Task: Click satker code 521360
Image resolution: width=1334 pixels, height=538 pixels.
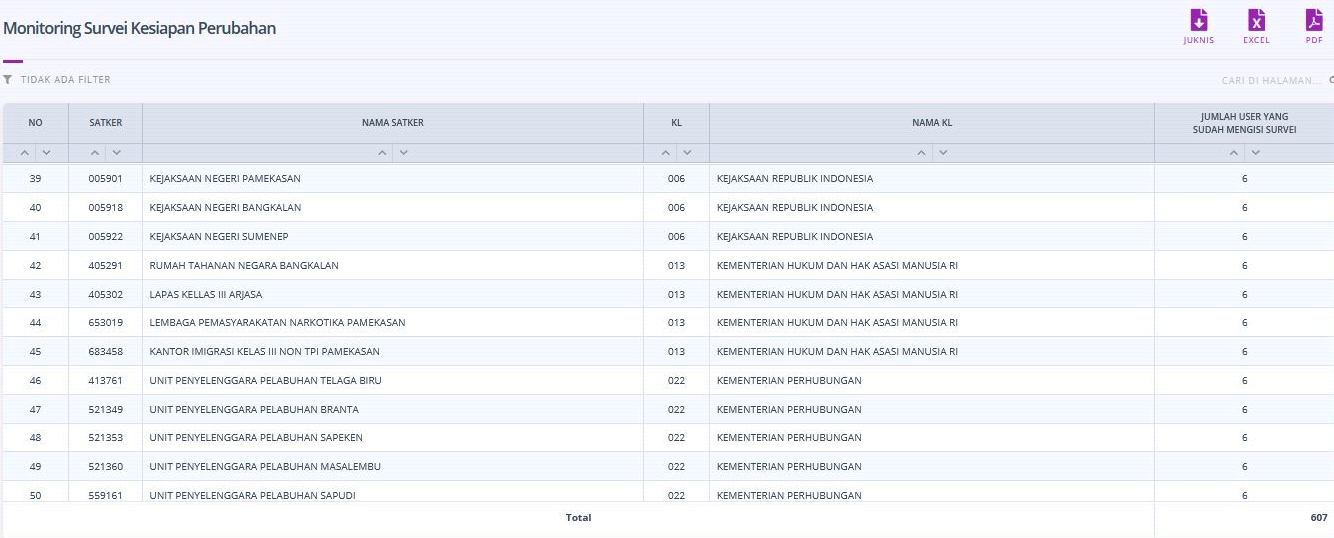Action: coord(105,466)
